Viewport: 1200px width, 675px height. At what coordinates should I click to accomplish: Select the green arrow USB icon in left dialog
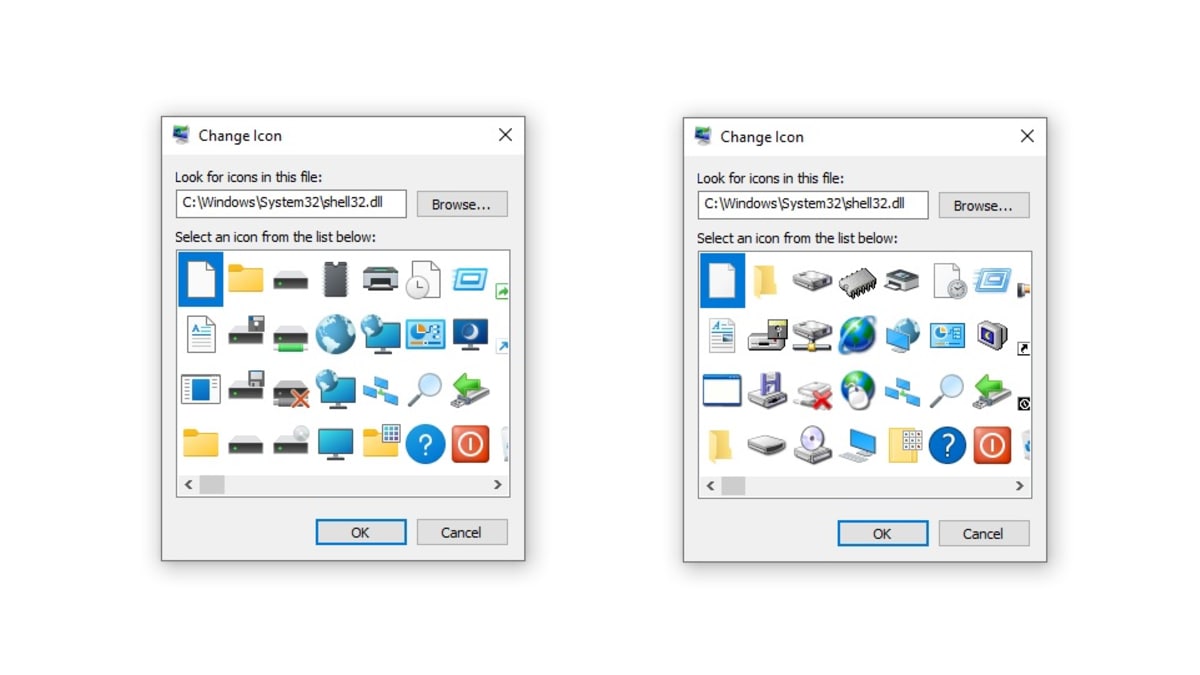click(x=470, y=389)
